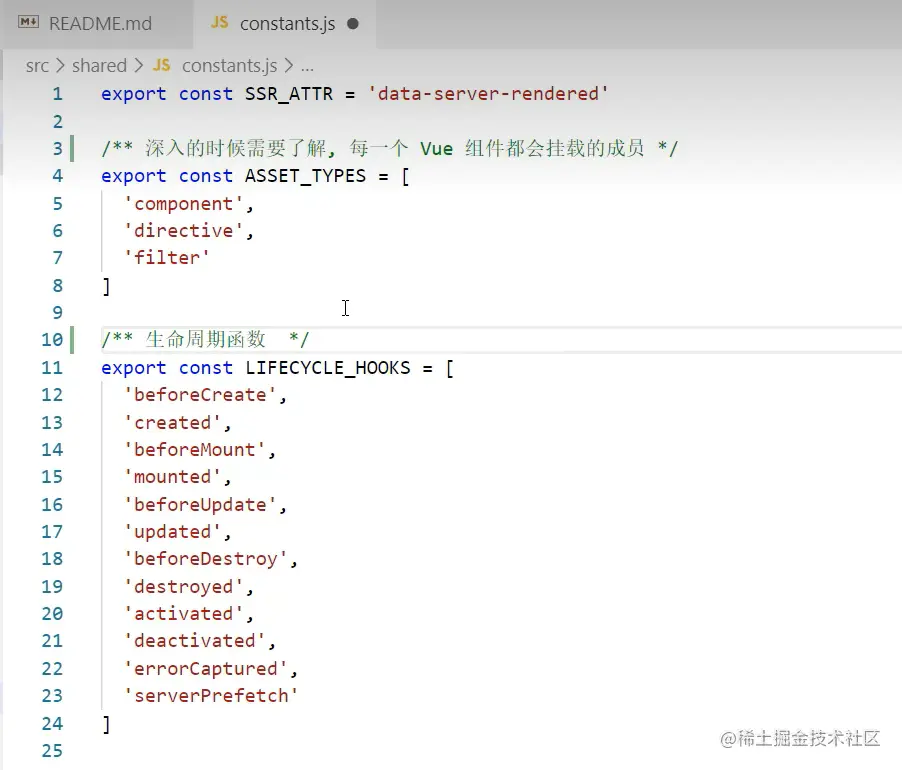Open the shared breadcrumb segment
This screenshot has height=770, width=902.
point(99,66)
